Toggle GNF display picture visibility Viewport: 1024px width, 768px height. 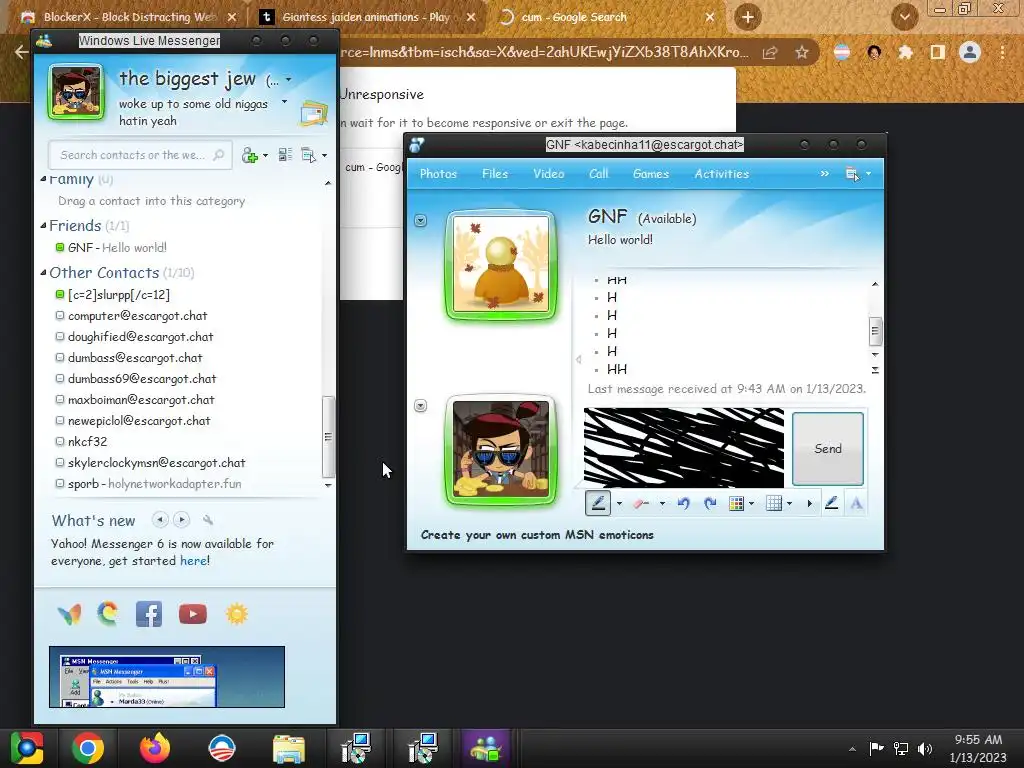(x=421, y=221)
